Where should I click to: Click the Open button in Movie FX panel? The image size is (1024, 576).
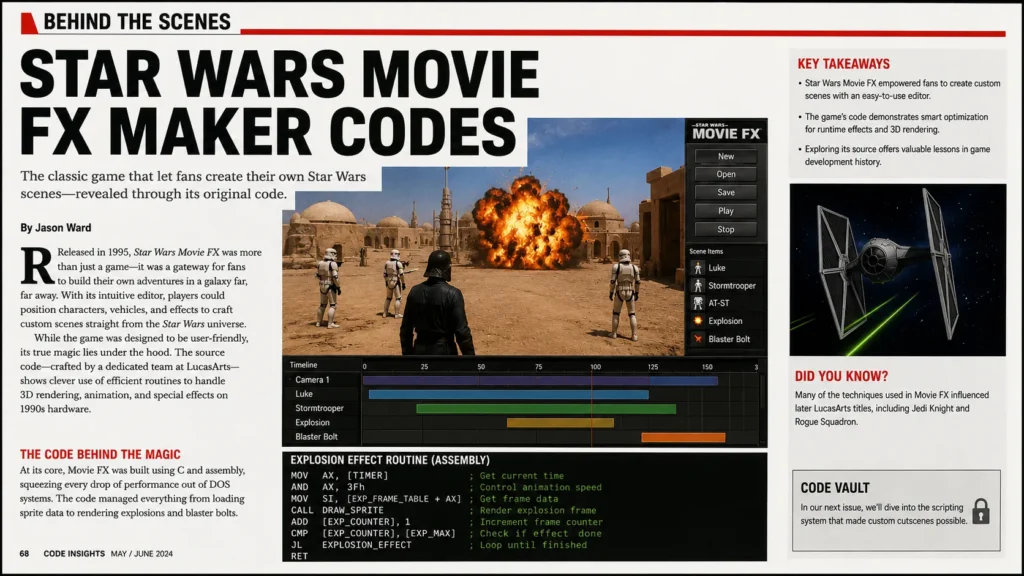coord(726,174)
